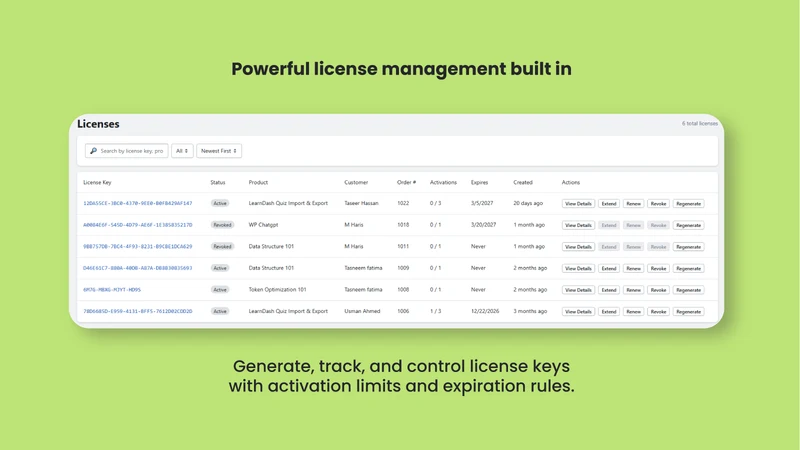The width and height of the screenshot is (800, 450).
Task: Click the Order # column header
Action: pos(407,182)
